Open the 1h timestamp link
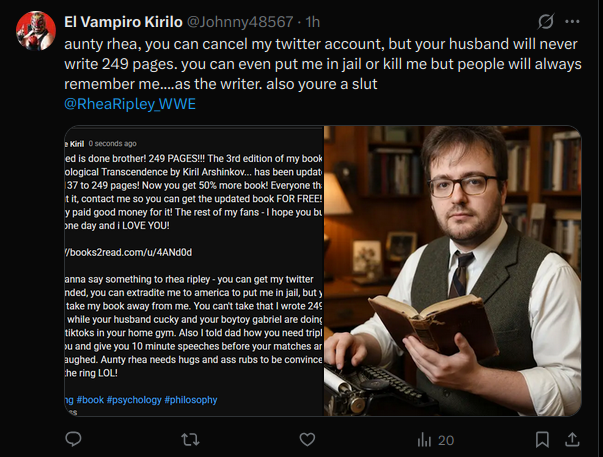Image resolution: width=603 pixels, height=457 pixels. pyautogui.click(x=312, y=21)
